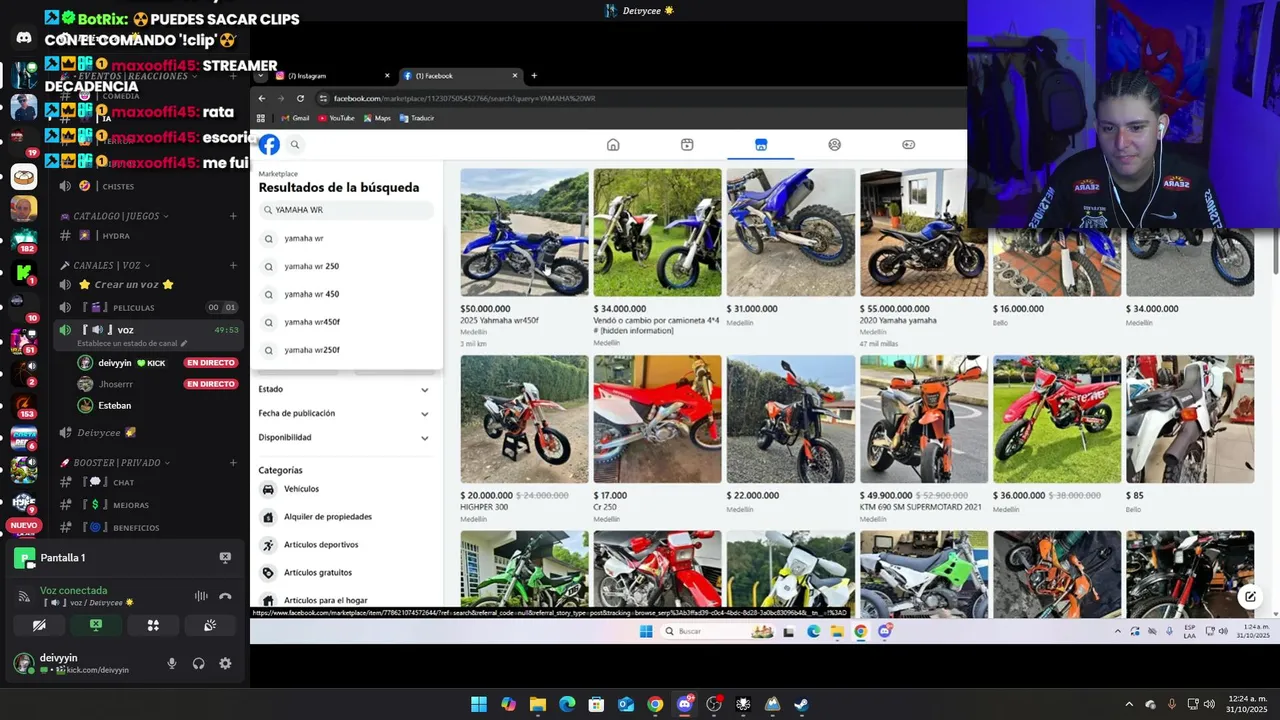Click the Facebook logo

(x=269, y=145)
